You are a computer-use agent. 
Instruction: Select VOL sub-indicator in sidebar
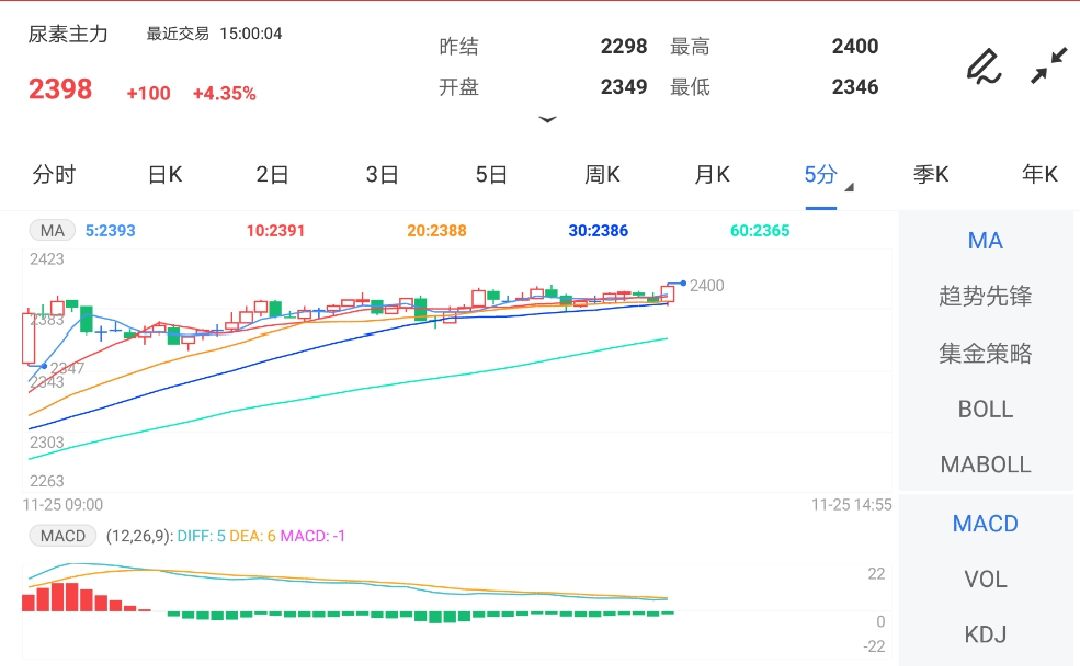(x=985, y=579)
